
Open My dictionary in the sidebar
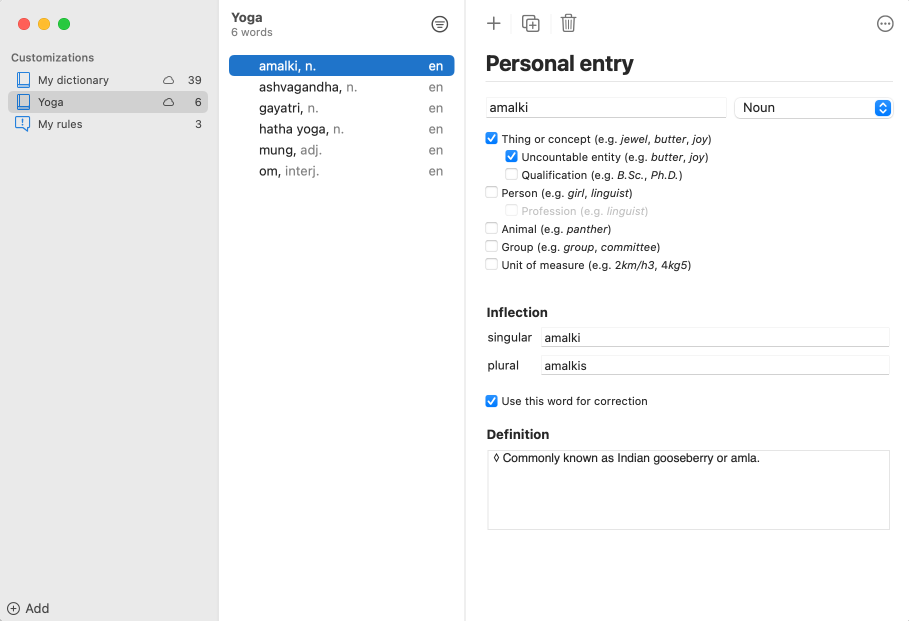coord(73,80)
